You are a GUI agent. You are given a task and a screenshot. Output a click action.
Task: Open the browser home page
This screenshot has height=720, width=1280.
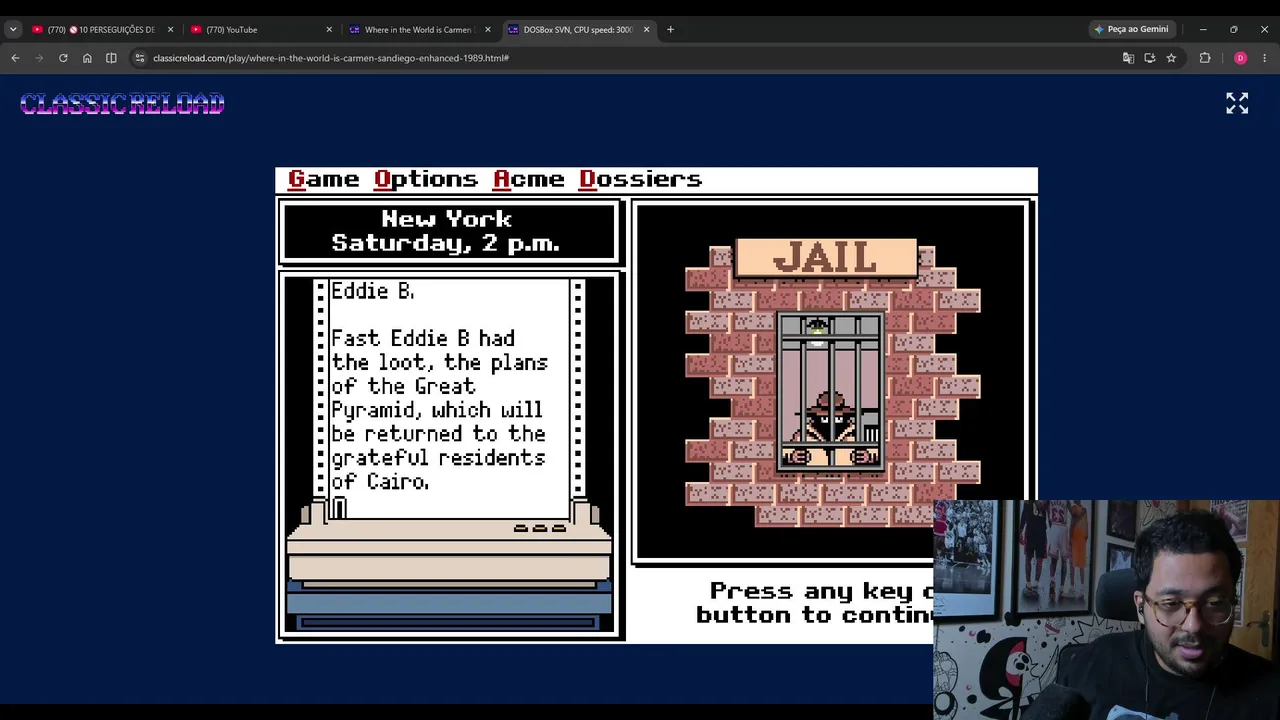point(87,58)
